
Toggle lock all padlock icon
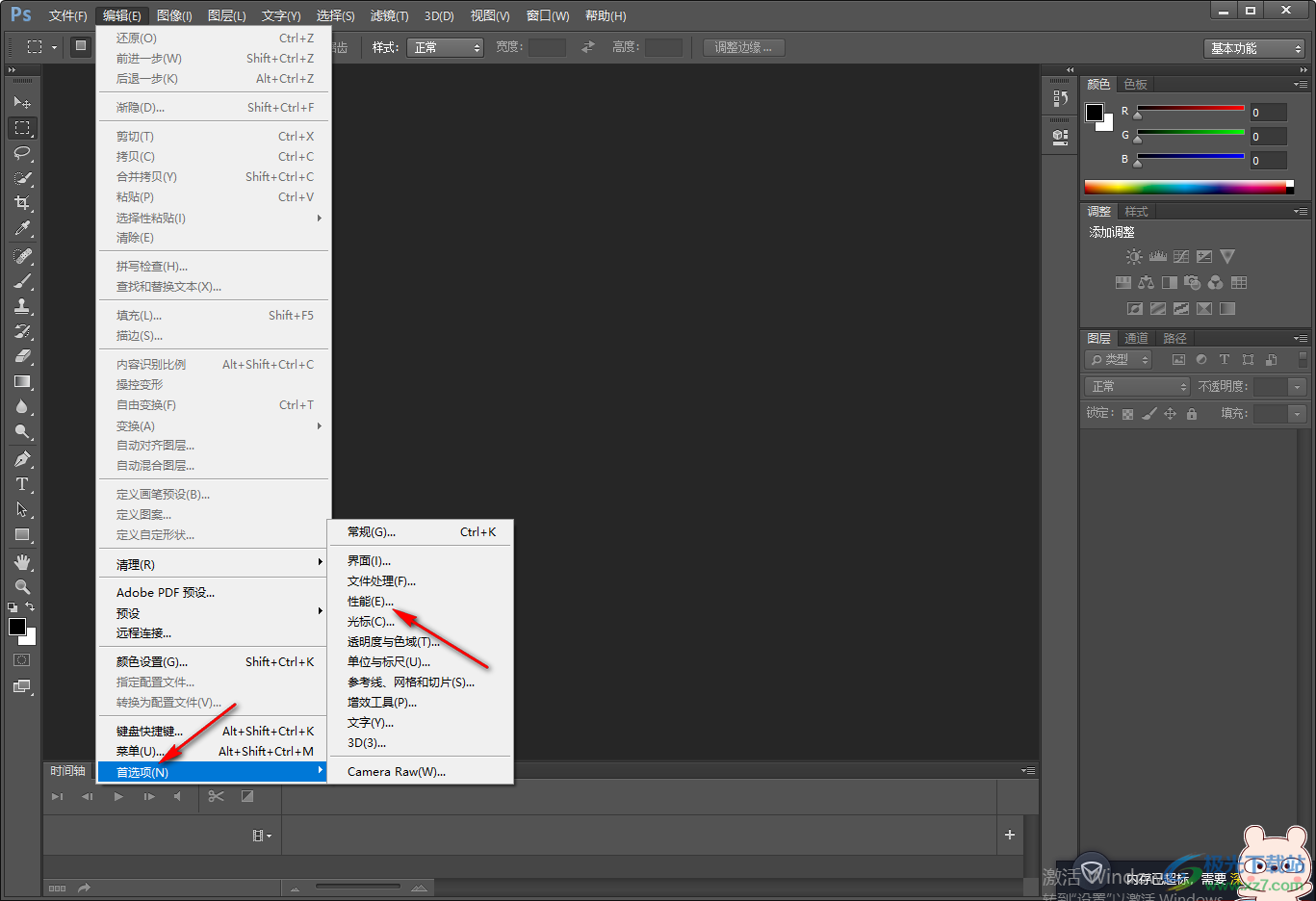(x=1192, y=414)
